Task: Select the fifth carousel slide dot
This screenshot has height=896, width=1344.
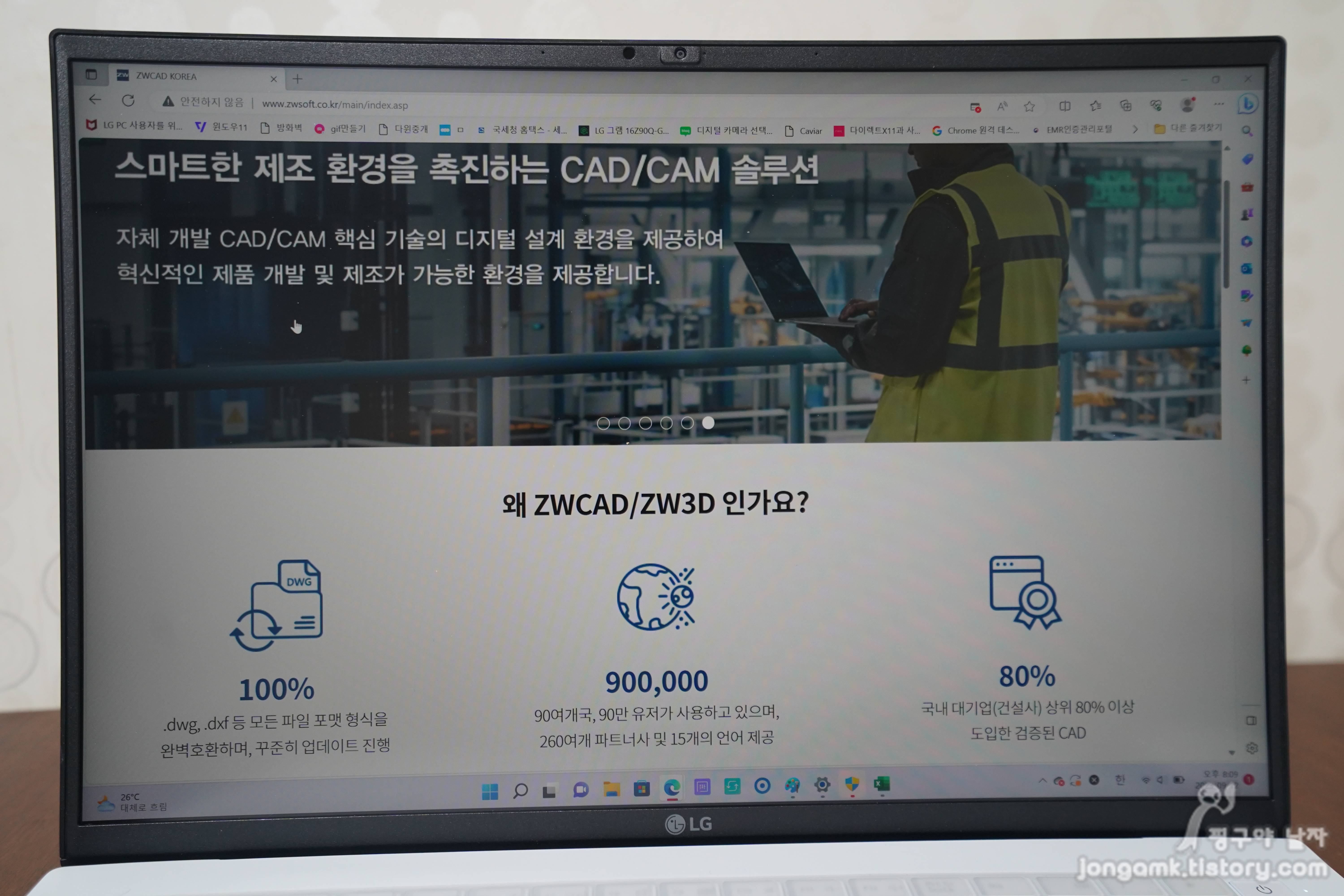Action: coord(687,423)
